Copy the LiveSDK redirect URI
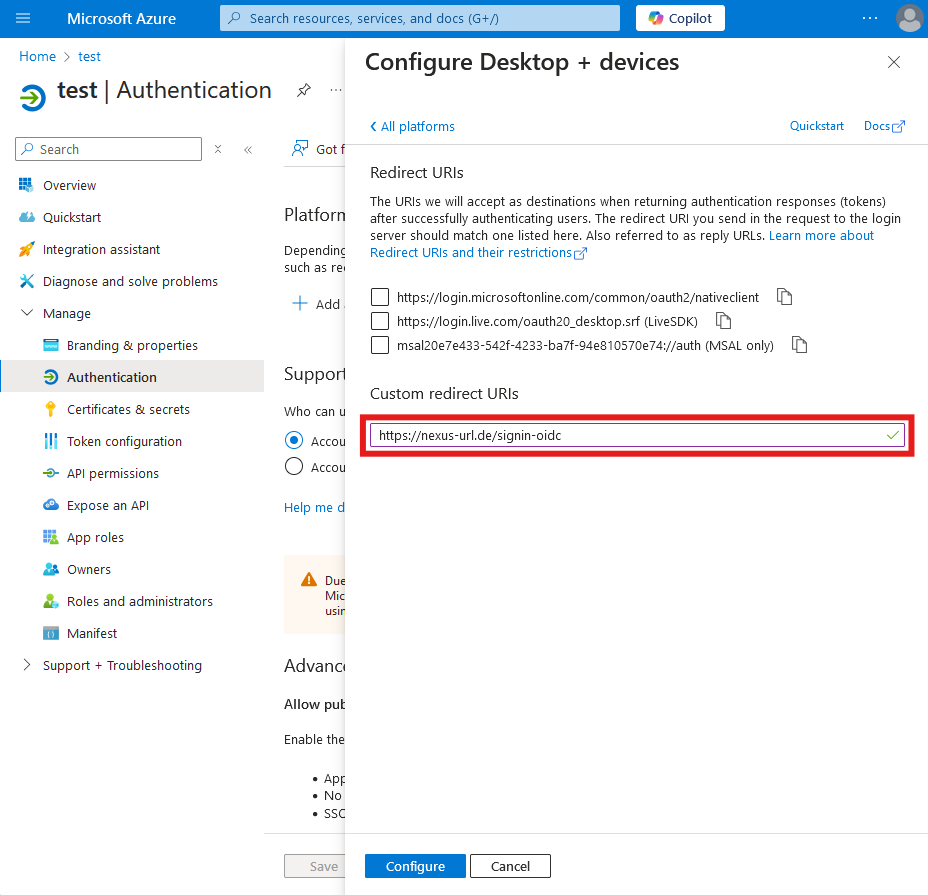 tap(723, 321)
